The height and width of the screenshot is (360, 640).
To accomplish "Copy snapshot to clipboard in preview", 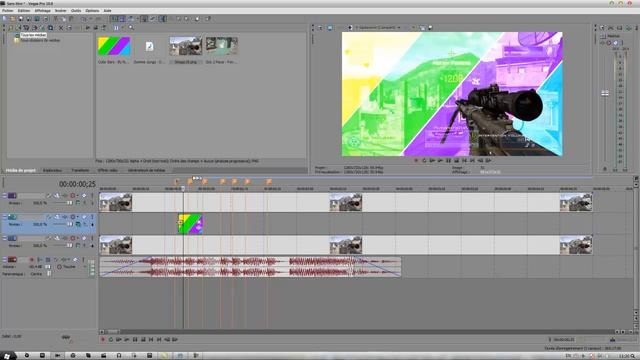I will (x=422, y=28).
